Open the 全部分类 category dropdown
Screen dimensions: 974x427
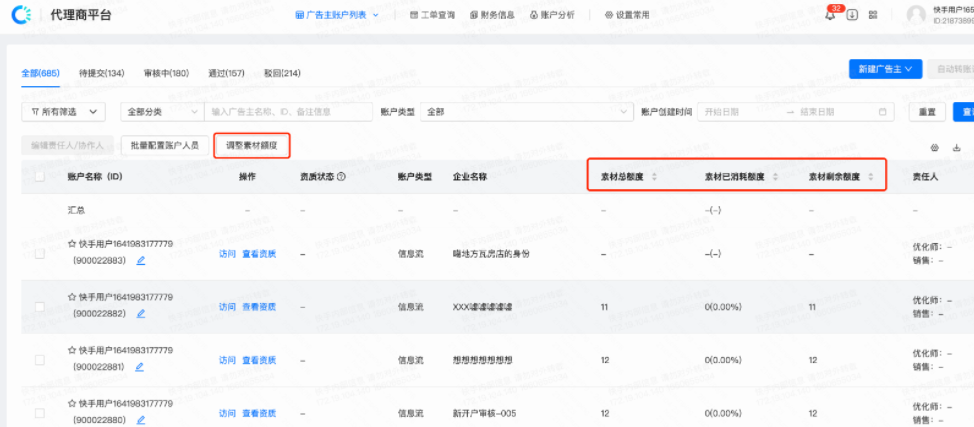162,112
